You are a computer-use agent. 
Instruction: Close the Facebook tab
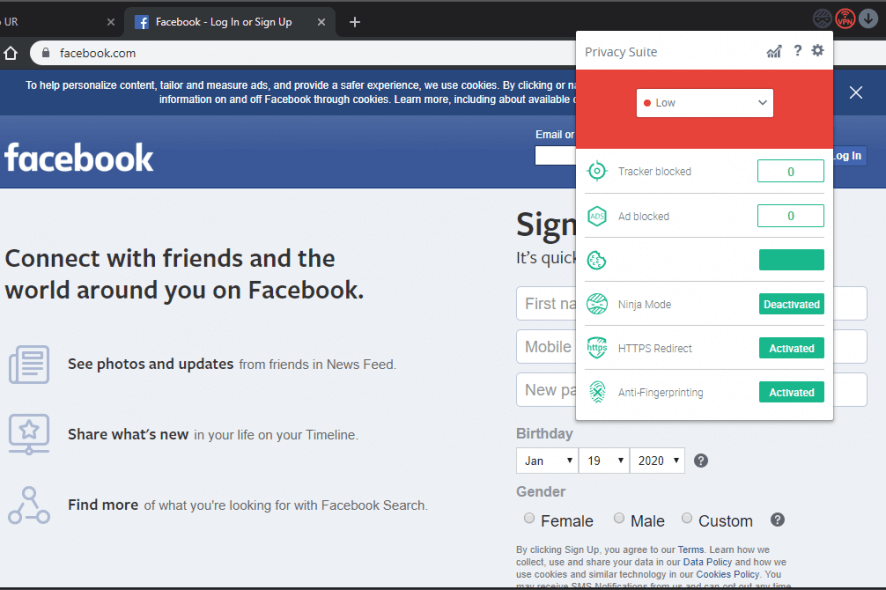point(321,22)
